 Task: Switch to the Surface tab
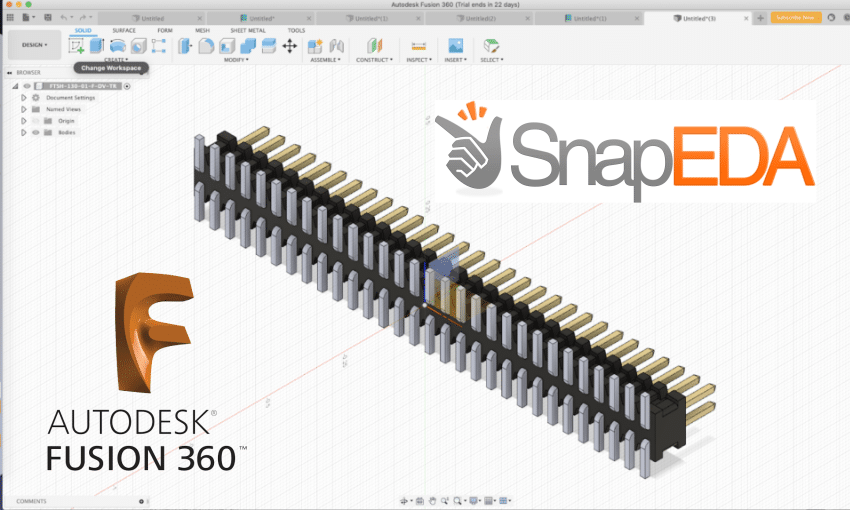point(124,30)
